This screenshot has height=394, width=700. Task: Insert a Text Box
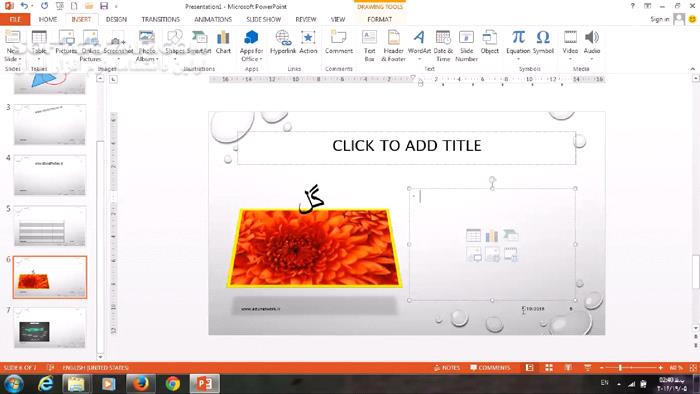369,46
